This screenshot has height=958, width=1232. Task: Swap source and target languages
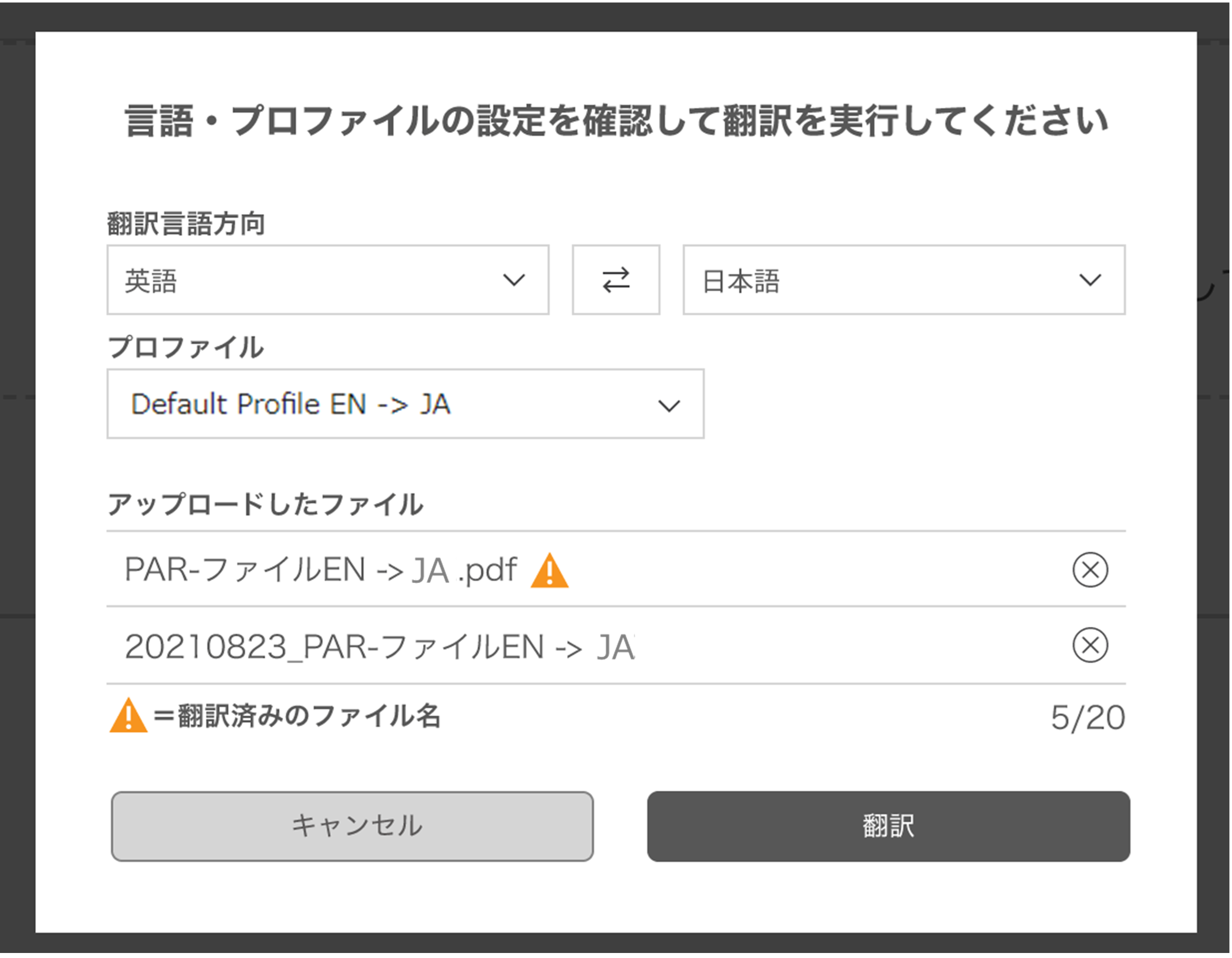[x=616, y=280]
